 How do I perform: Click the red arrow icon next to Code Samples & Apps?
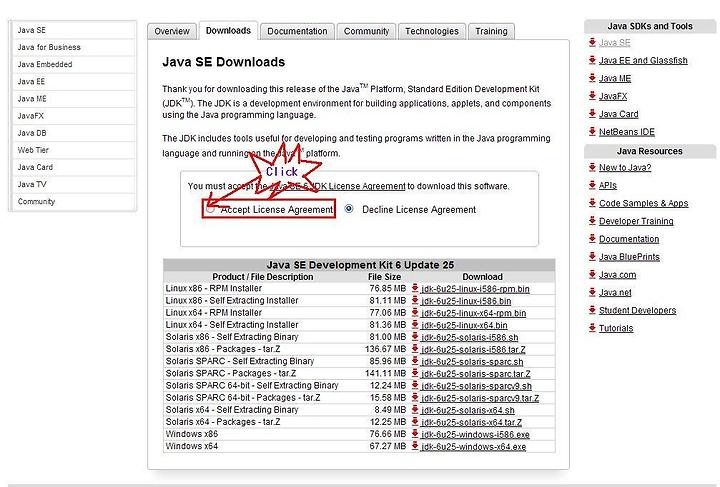(592, 203)
